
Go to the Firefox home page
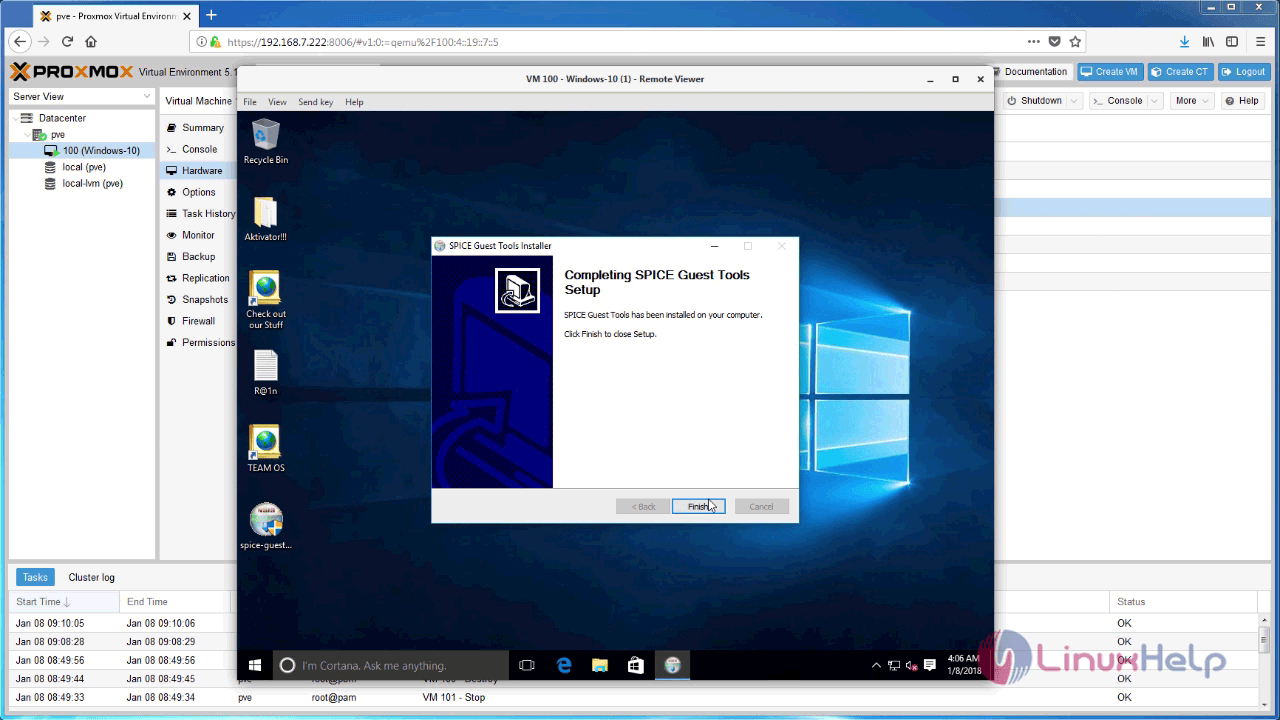pyautogui.click(x=91, y=42)
